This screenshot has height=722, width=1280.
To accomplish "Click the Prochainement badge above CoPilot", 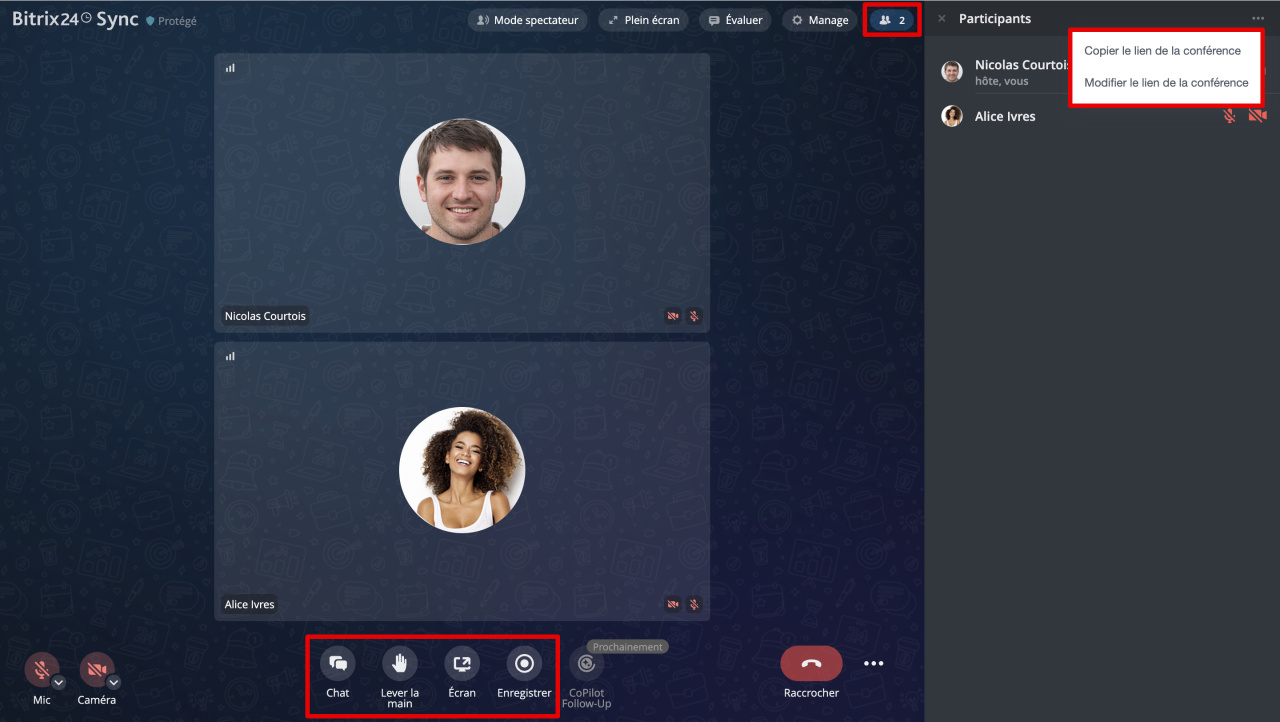I will coord(627,647).
